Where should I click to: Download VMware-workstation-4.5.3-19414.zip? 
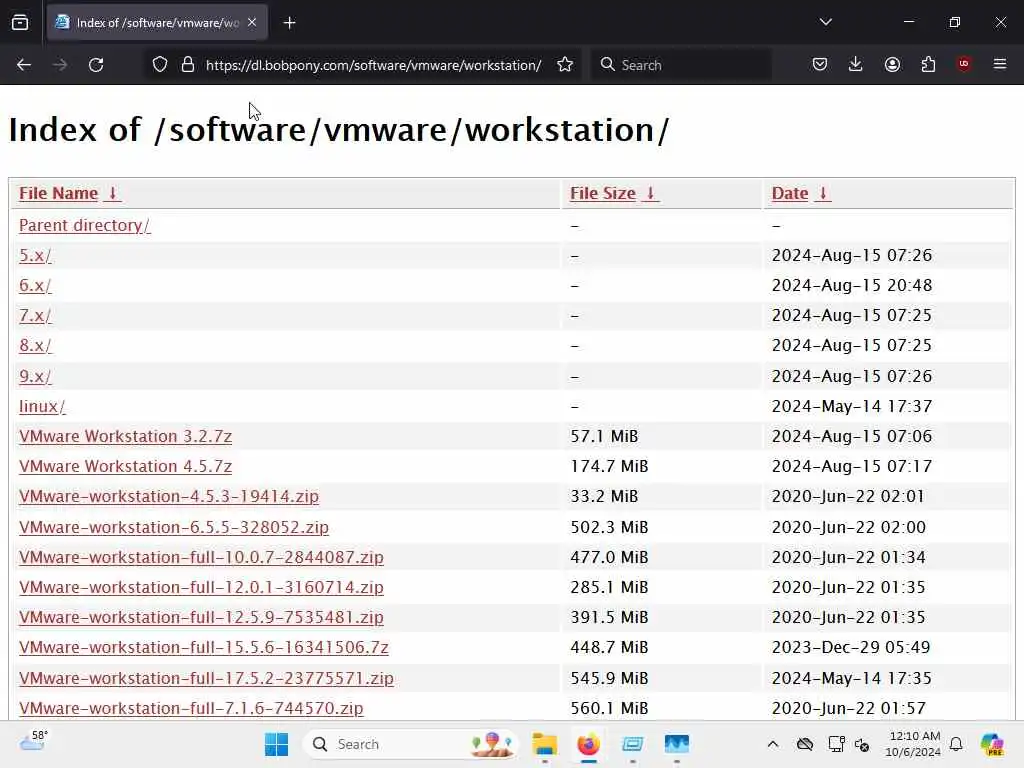168,496
